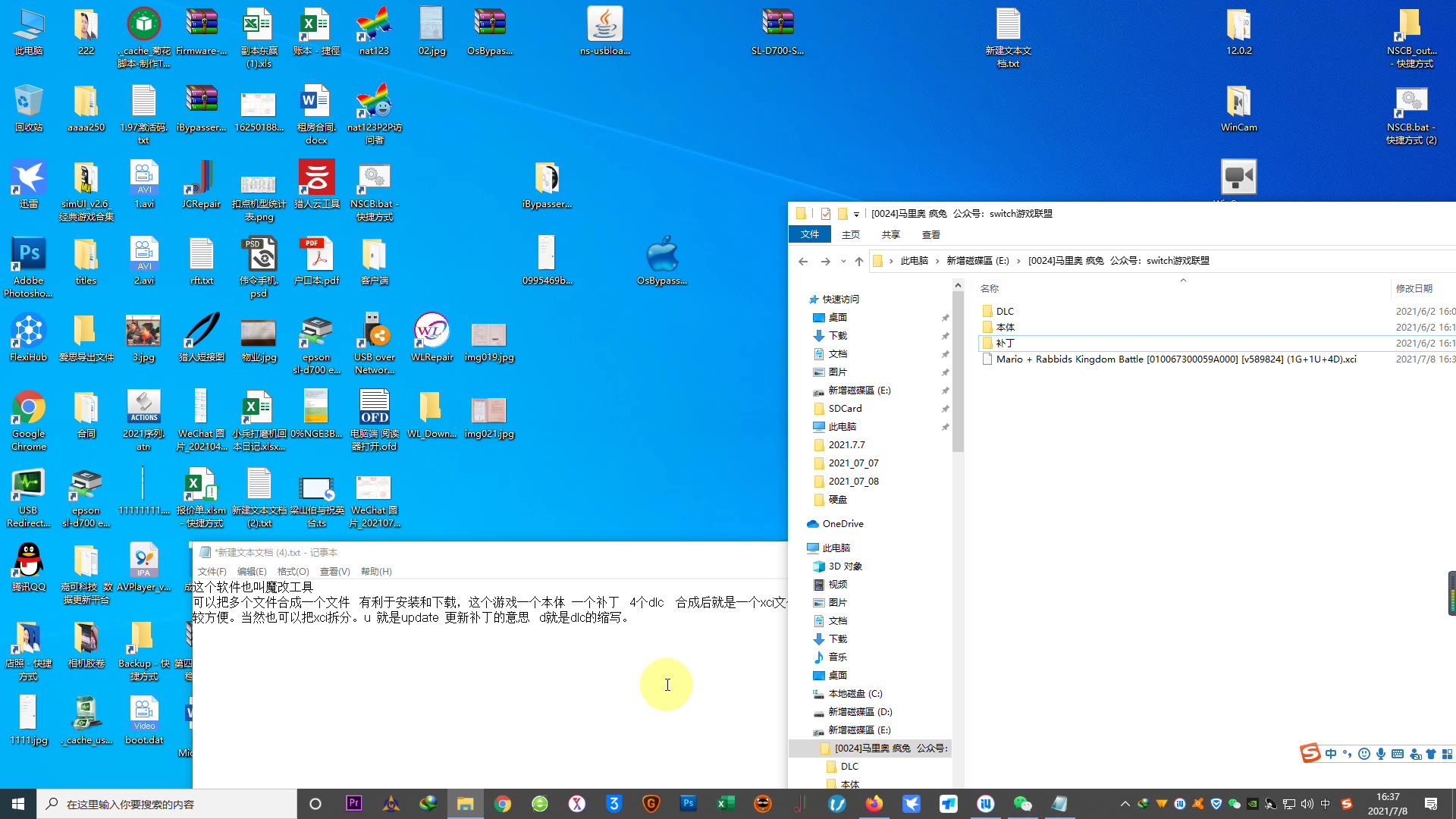The width and height of the screenshot is (1456, 819).
Task: Select 2021_07_08 folder in navigation pane
Action: tap(853, 481)
